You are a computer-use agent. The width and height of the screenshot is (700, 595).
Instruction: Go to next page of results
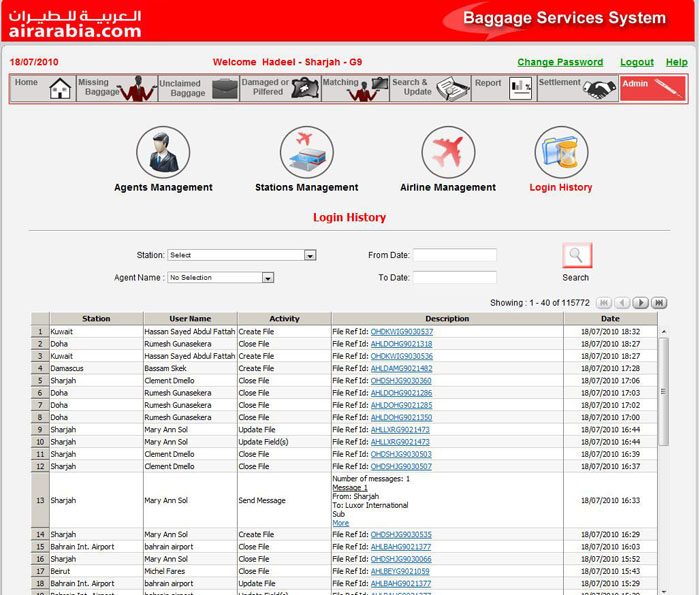pyautogui.click(x=642, y=302)
